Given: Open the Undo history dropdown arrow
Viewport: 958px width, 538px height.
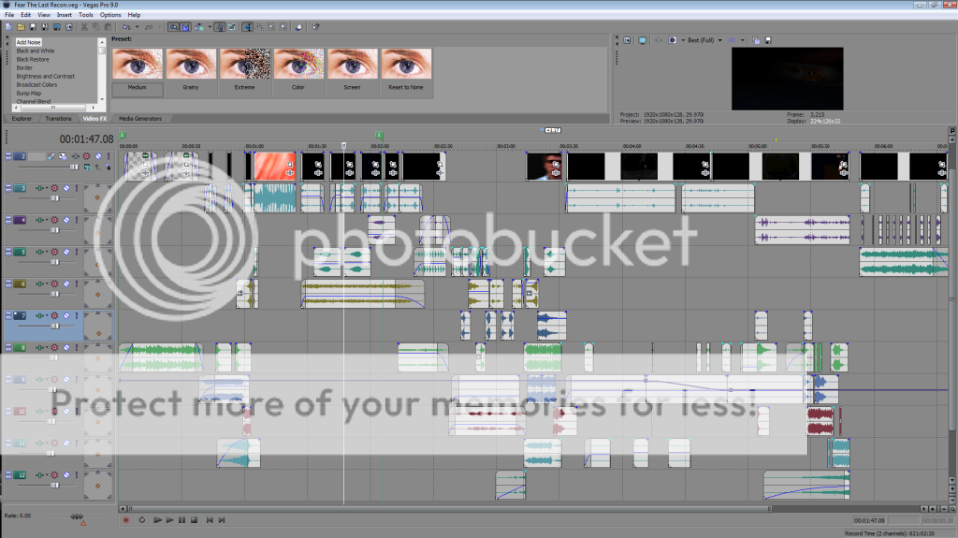Looking at the screenshot, I should click(x=137, y=27).
